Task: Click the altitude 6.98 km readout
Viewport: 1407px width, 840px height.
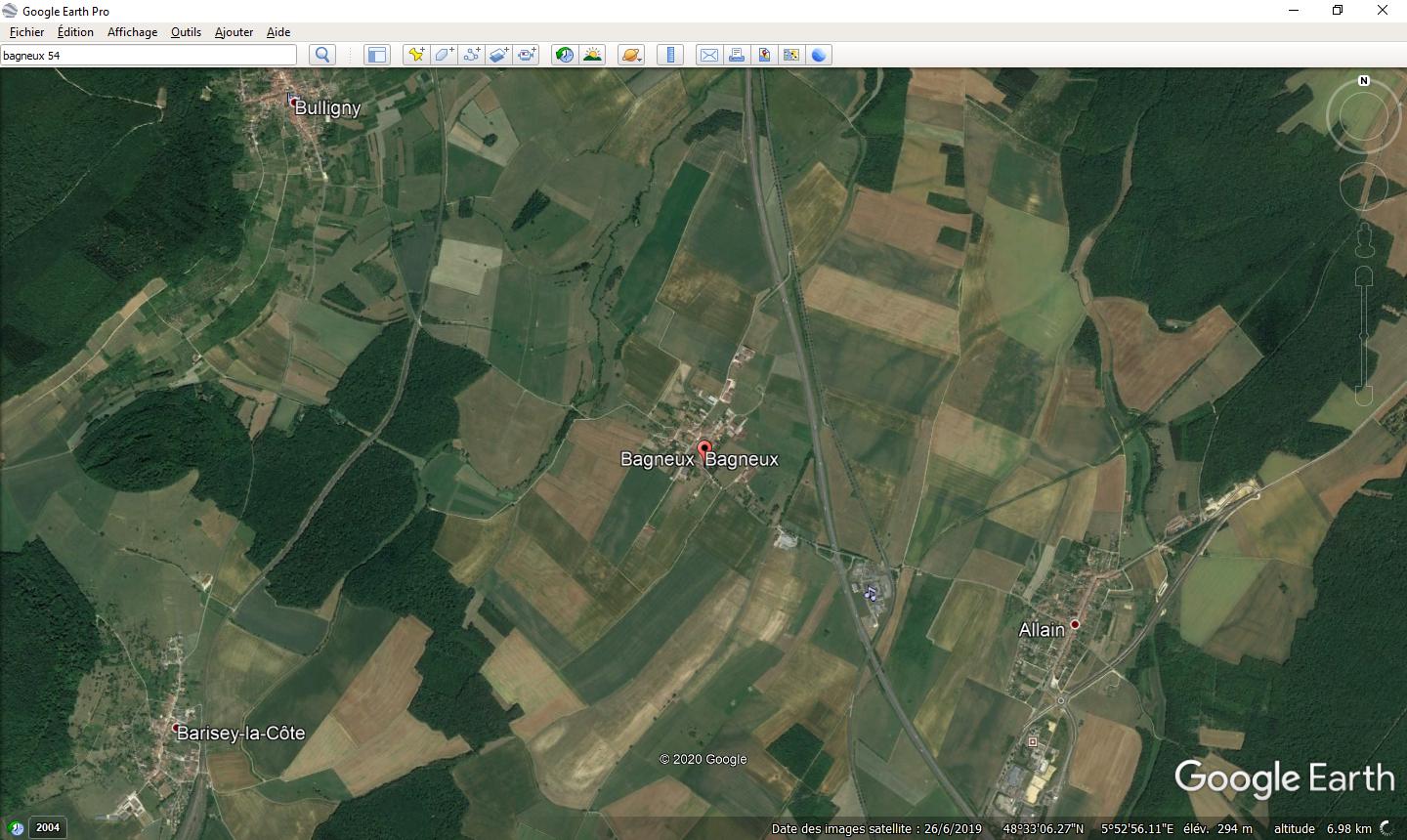Action: (x=1322, y=829)
